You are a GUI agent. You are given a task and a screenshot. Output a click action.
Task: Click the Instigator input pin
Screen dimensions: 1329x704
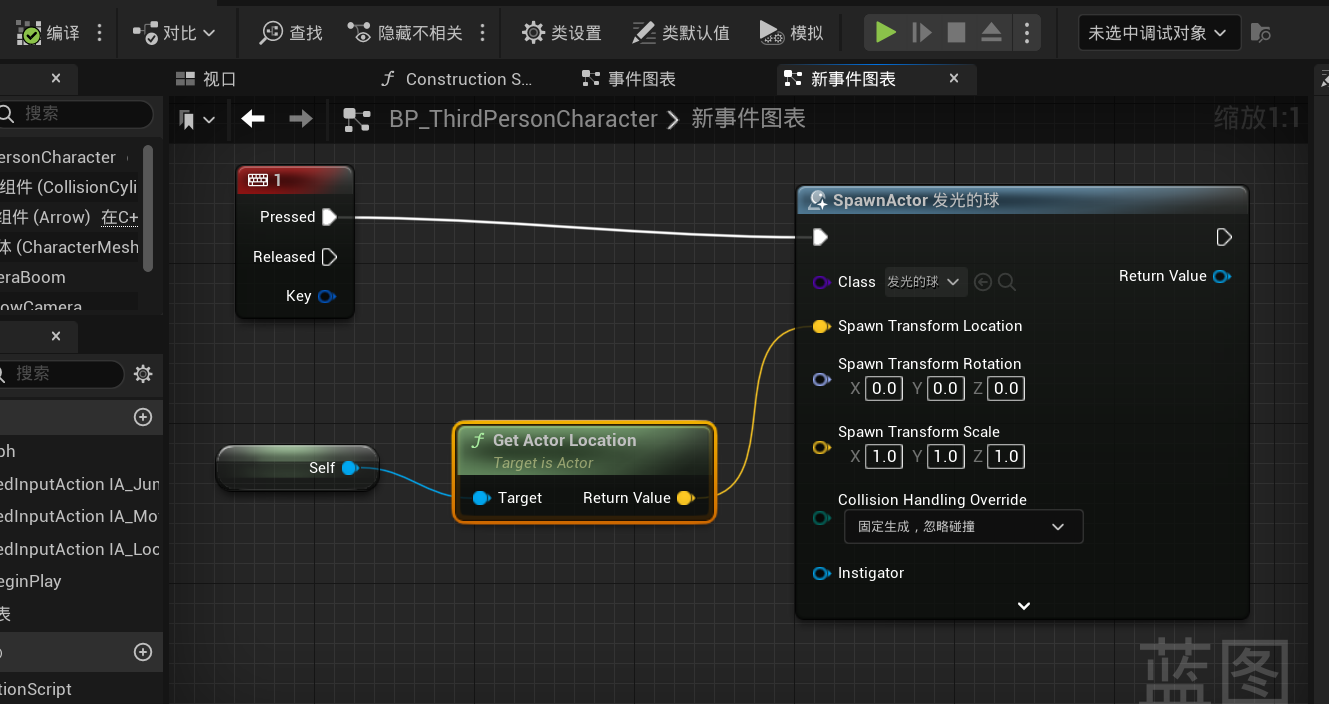[822, 573]
